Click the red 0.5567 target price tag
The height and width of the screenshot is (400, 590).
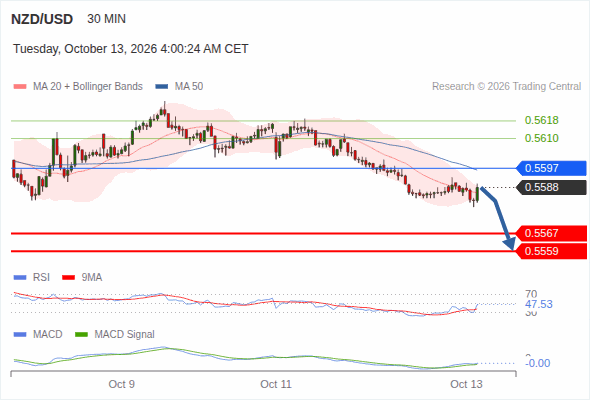(x=551, y=233)
